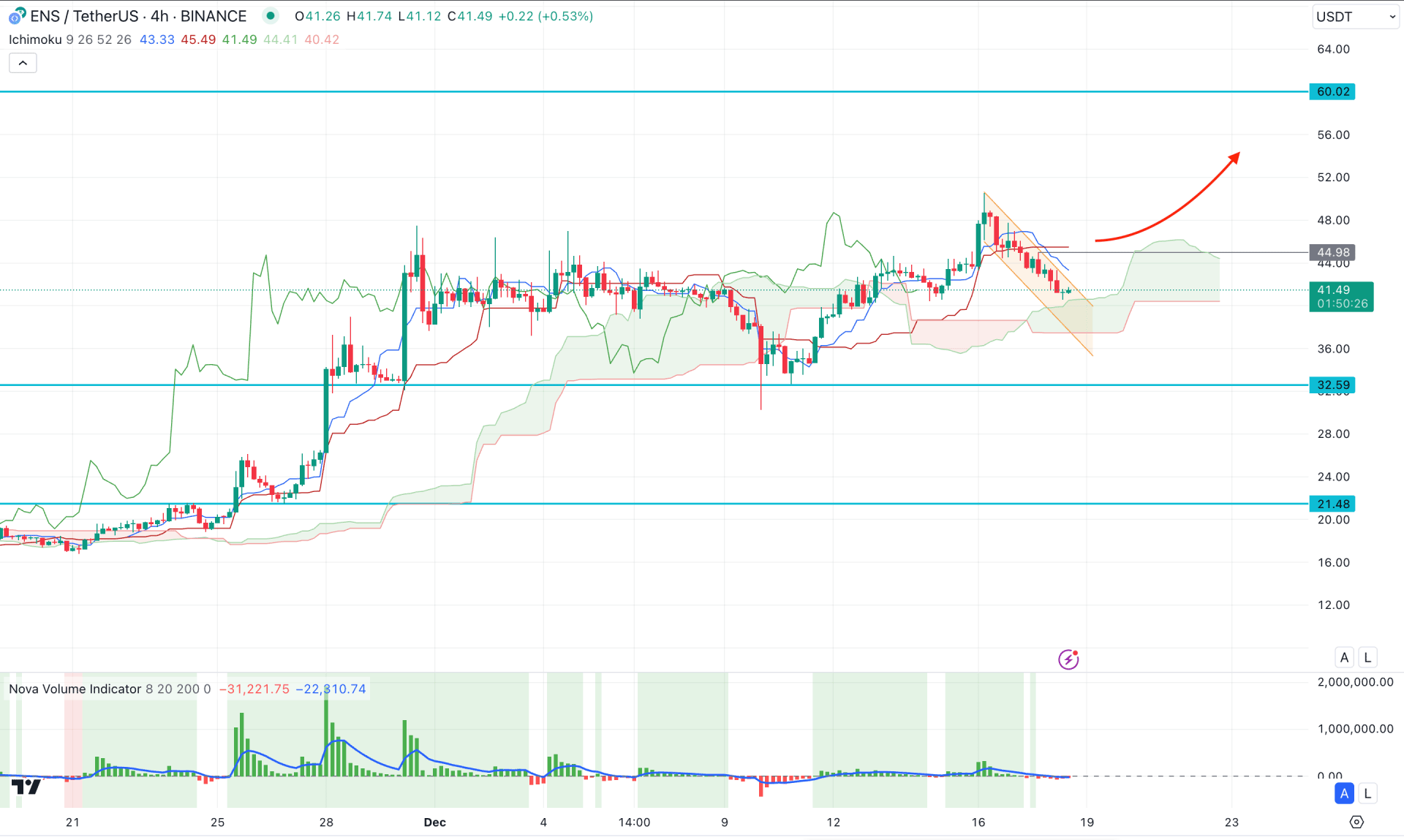Click the current price 41.49 label
Screen dimensions: 1404x840
(x=1341, y=297)
